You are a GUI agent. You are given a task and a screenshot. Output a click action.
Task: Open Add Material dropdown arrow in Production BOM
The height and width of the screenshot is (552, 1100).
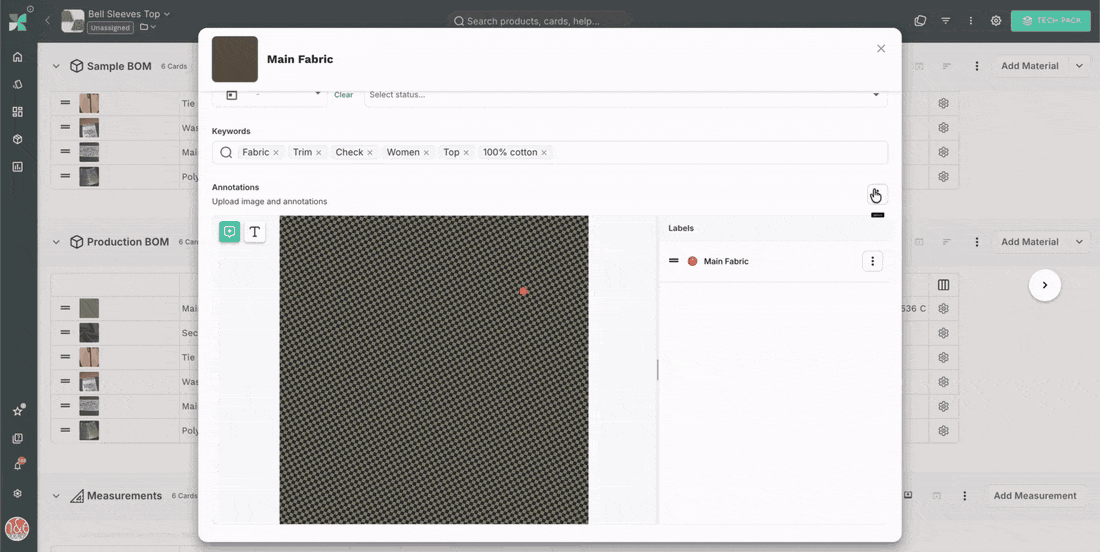point(1079,242)
